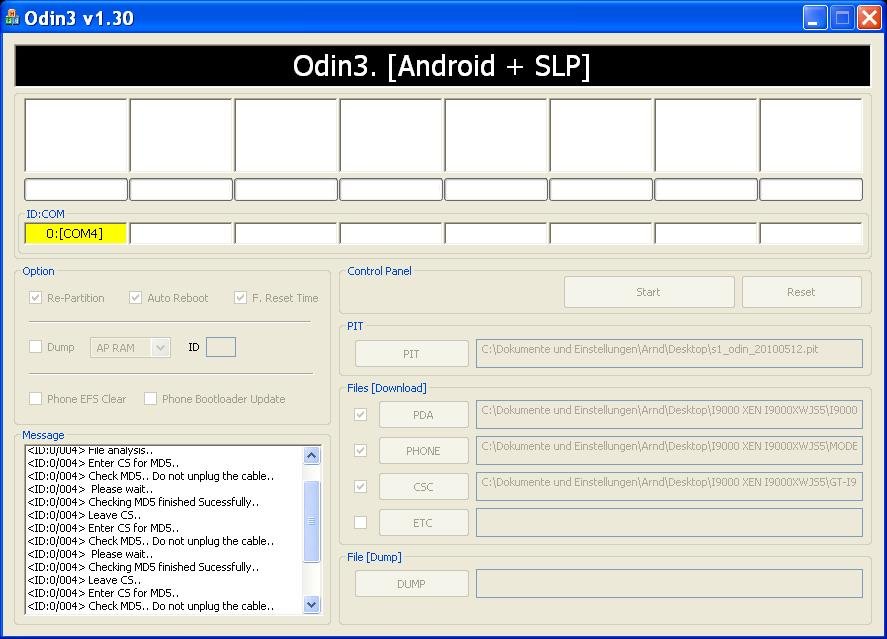This screenshot has height=639, width=887.
Task: Browse for a PIT file using the PIT button
Action: coord(412,354)
